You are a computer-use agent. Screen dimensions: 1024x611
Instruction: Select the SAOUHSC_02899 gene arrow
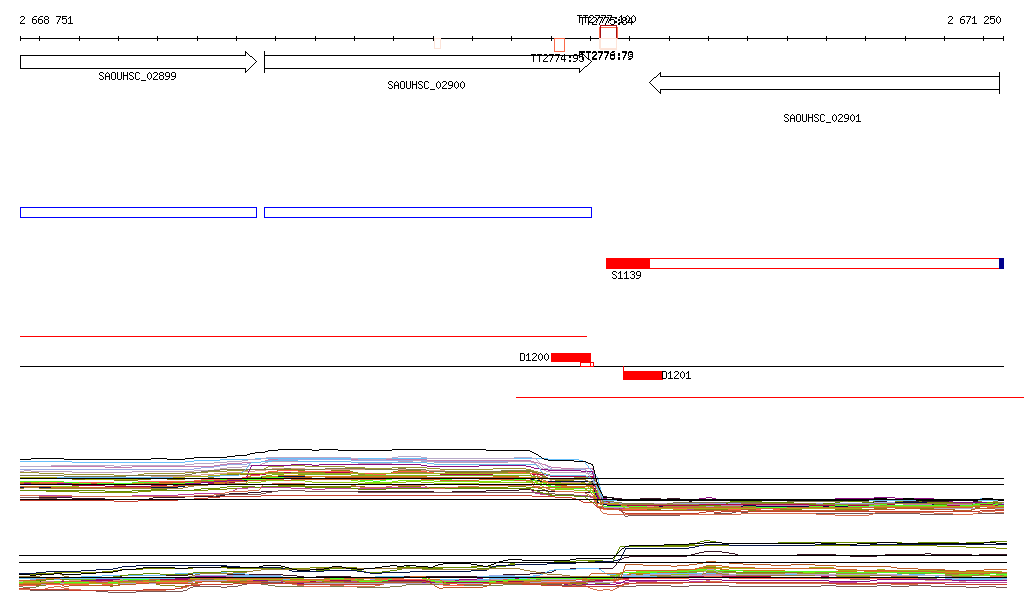tap(138, 62)
